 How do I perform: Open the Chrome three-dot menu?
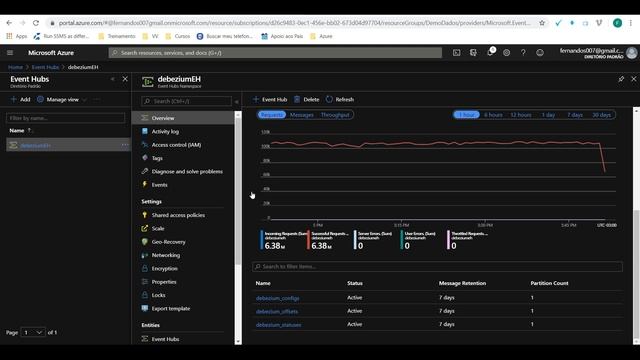(x=631, y=23)
